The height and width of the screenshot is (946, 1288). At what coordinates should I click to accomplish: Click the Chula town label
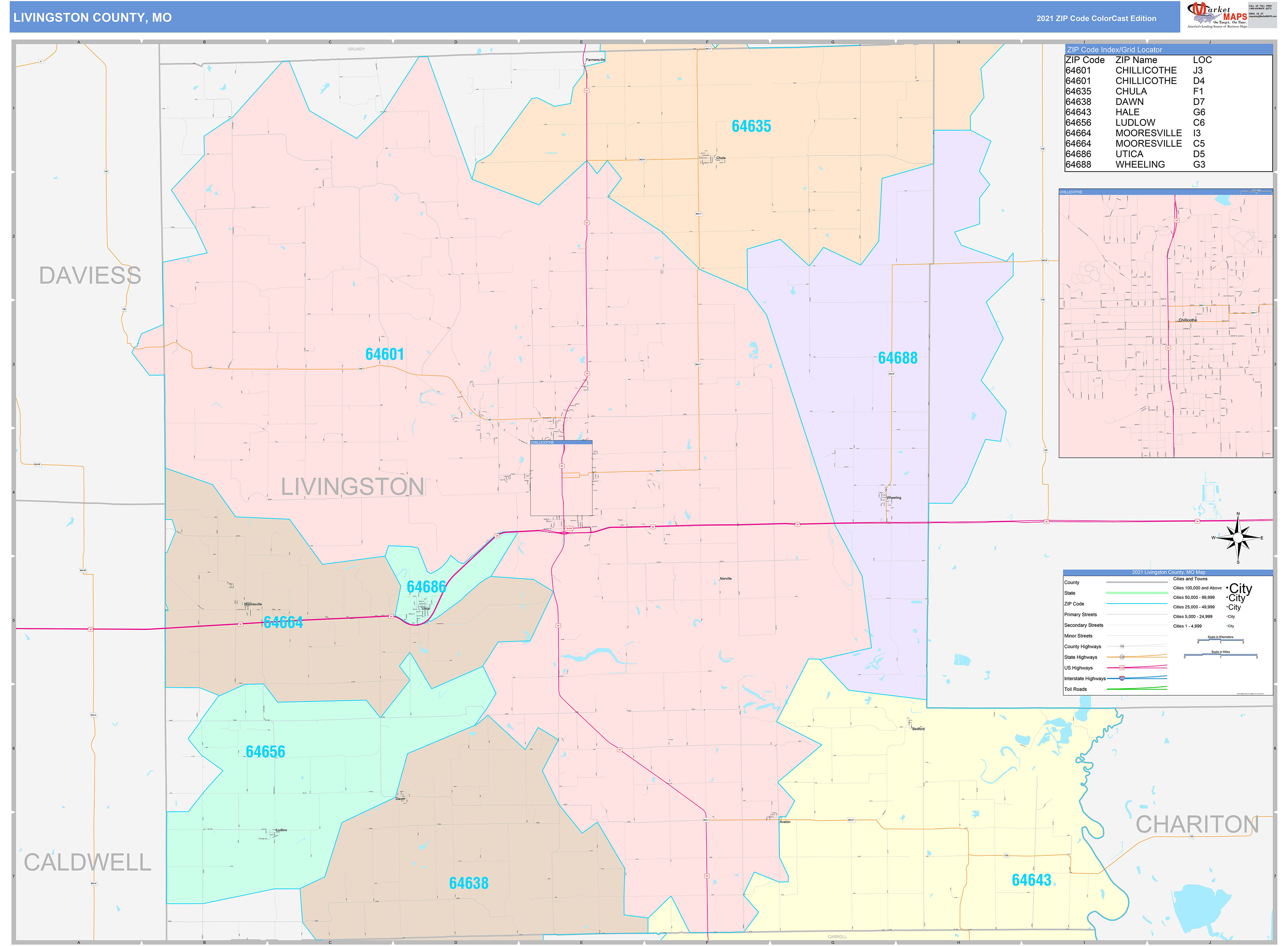[721, 158]
